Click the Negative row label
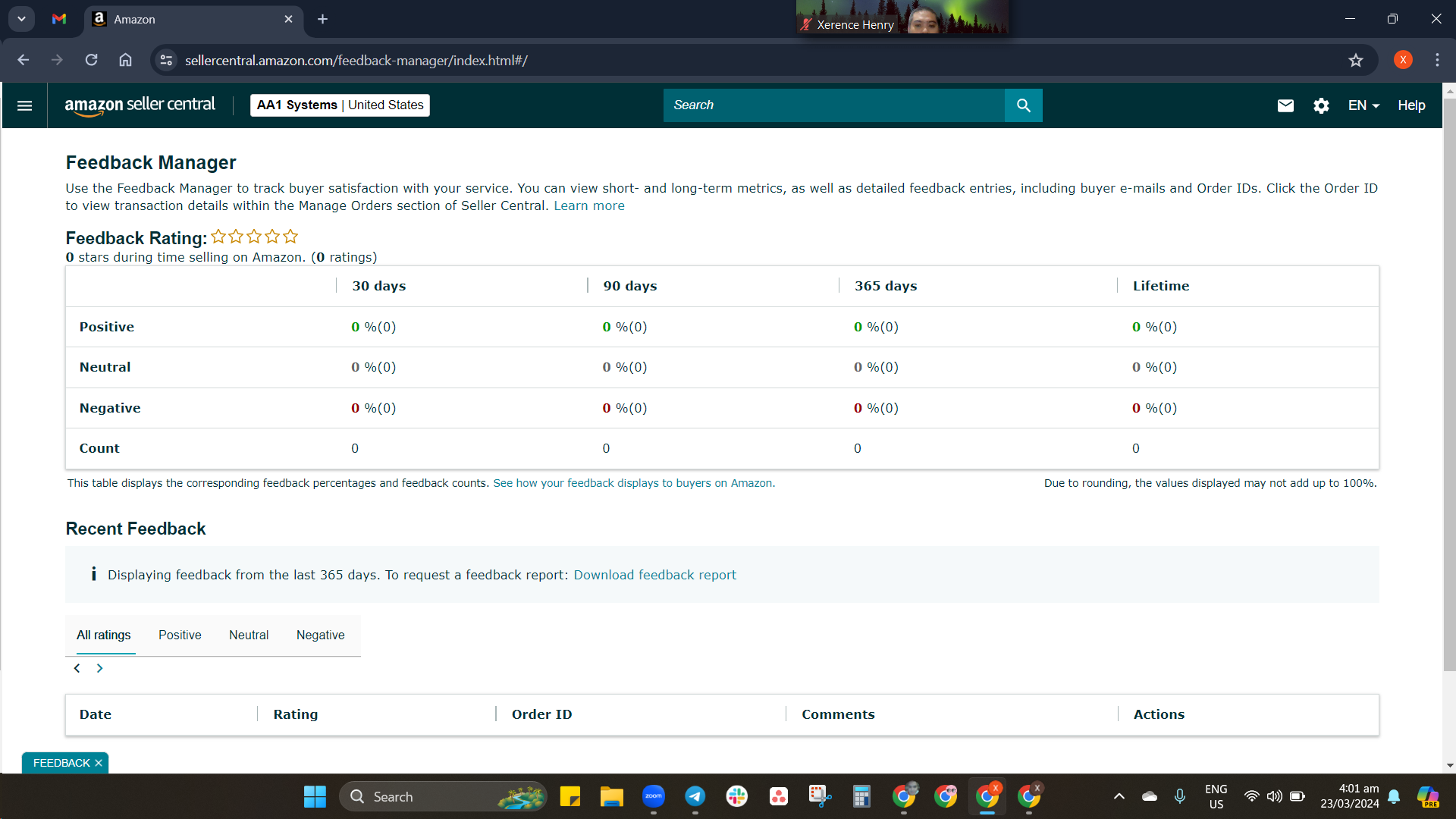1456x819 pixels. pyautogui.click(x=110, y=408)
